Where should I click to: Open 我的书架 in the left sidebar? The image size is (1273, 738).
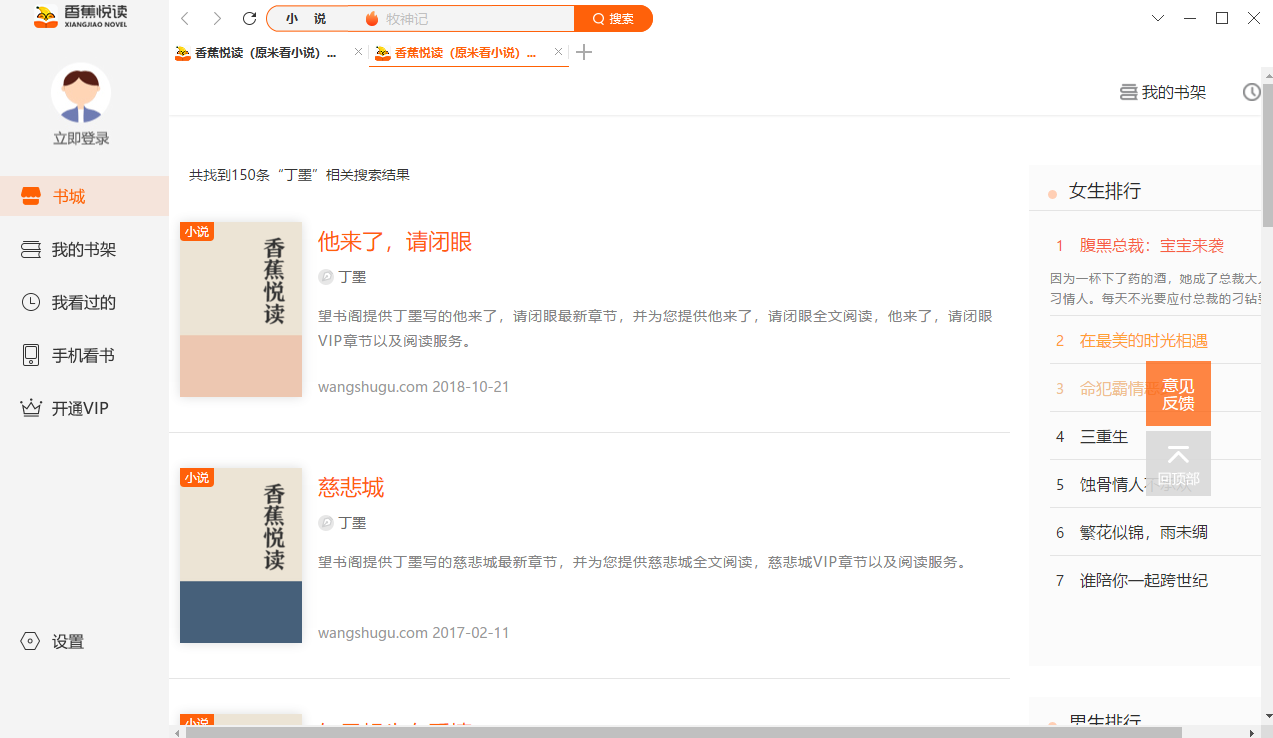[84, 249]
